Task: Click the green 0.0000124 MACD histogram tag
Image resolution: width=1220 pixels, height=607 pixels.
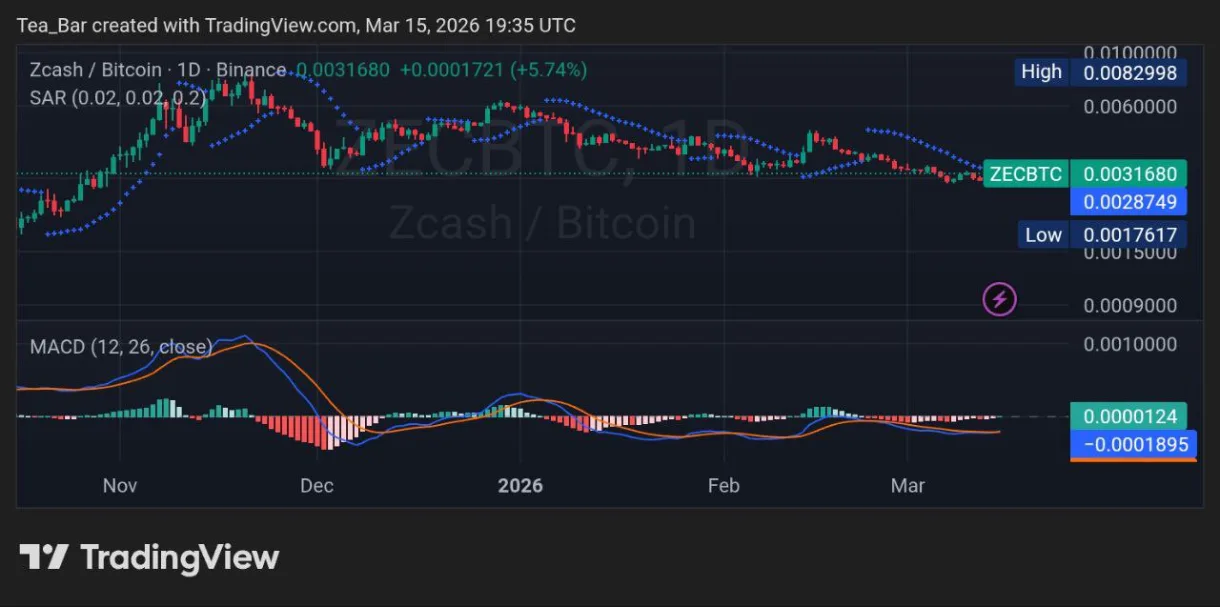Action: (x=1129, y=416)
